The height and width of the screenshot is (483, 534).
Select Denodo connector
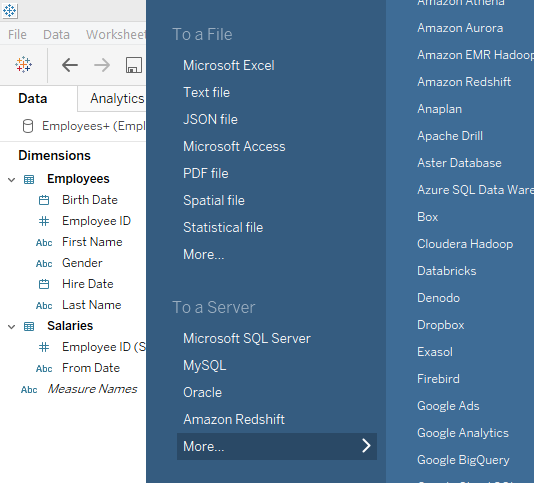439,298
